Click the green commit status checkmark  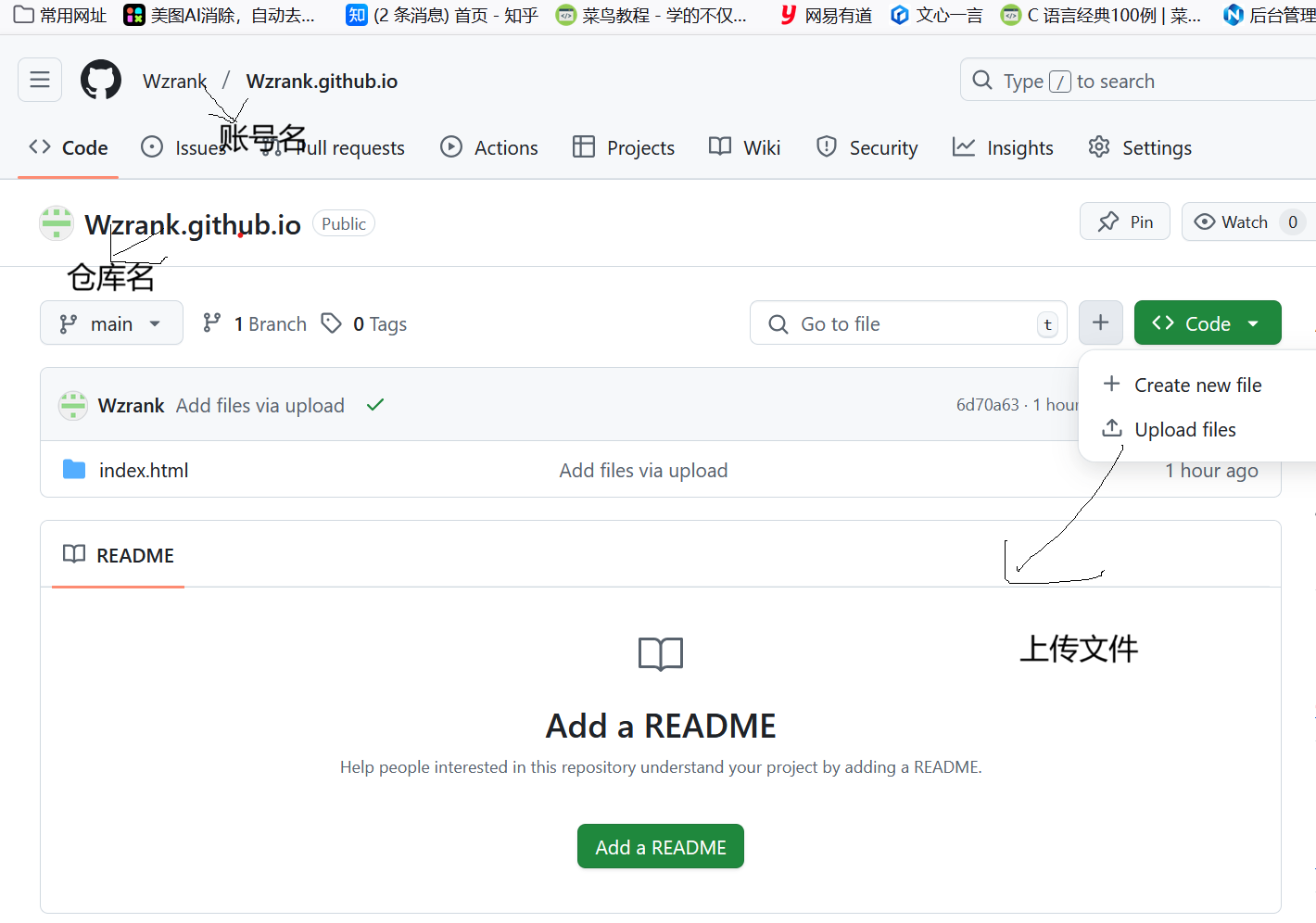pyautogui.click(x=375, y=405)
